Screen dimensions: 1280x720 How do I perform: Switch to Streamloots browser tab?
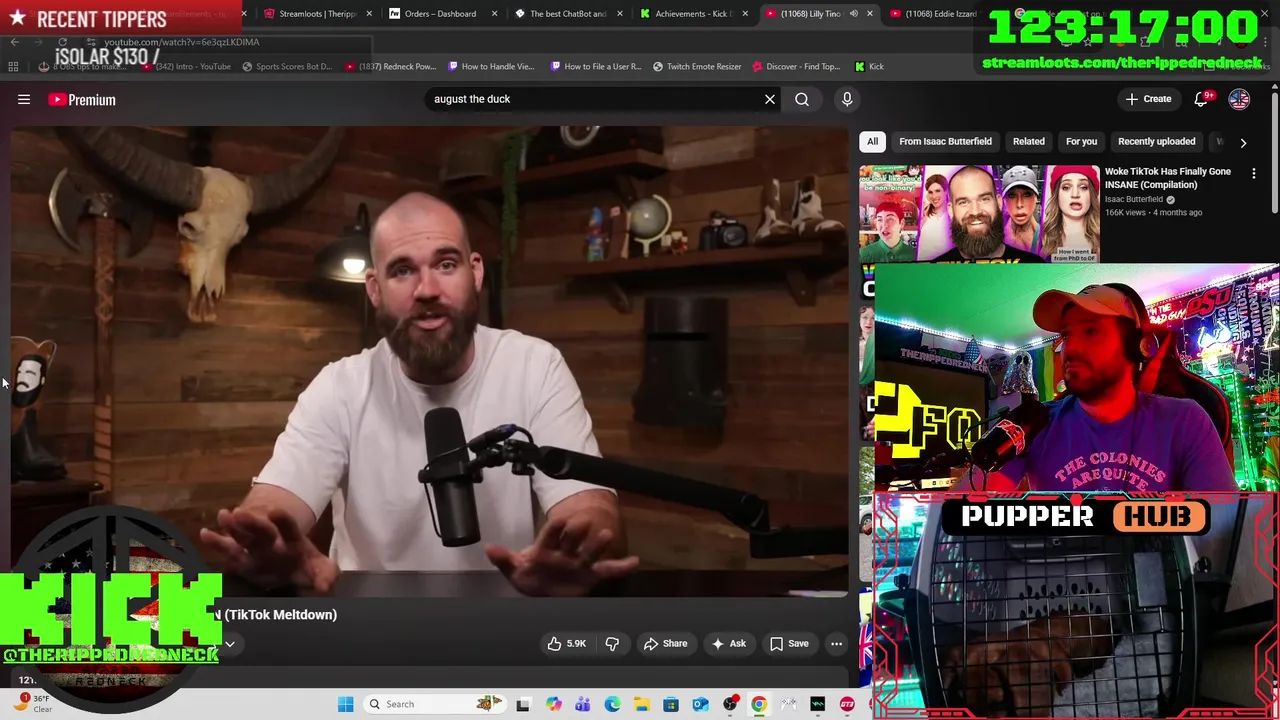click(x=316, y=14)
